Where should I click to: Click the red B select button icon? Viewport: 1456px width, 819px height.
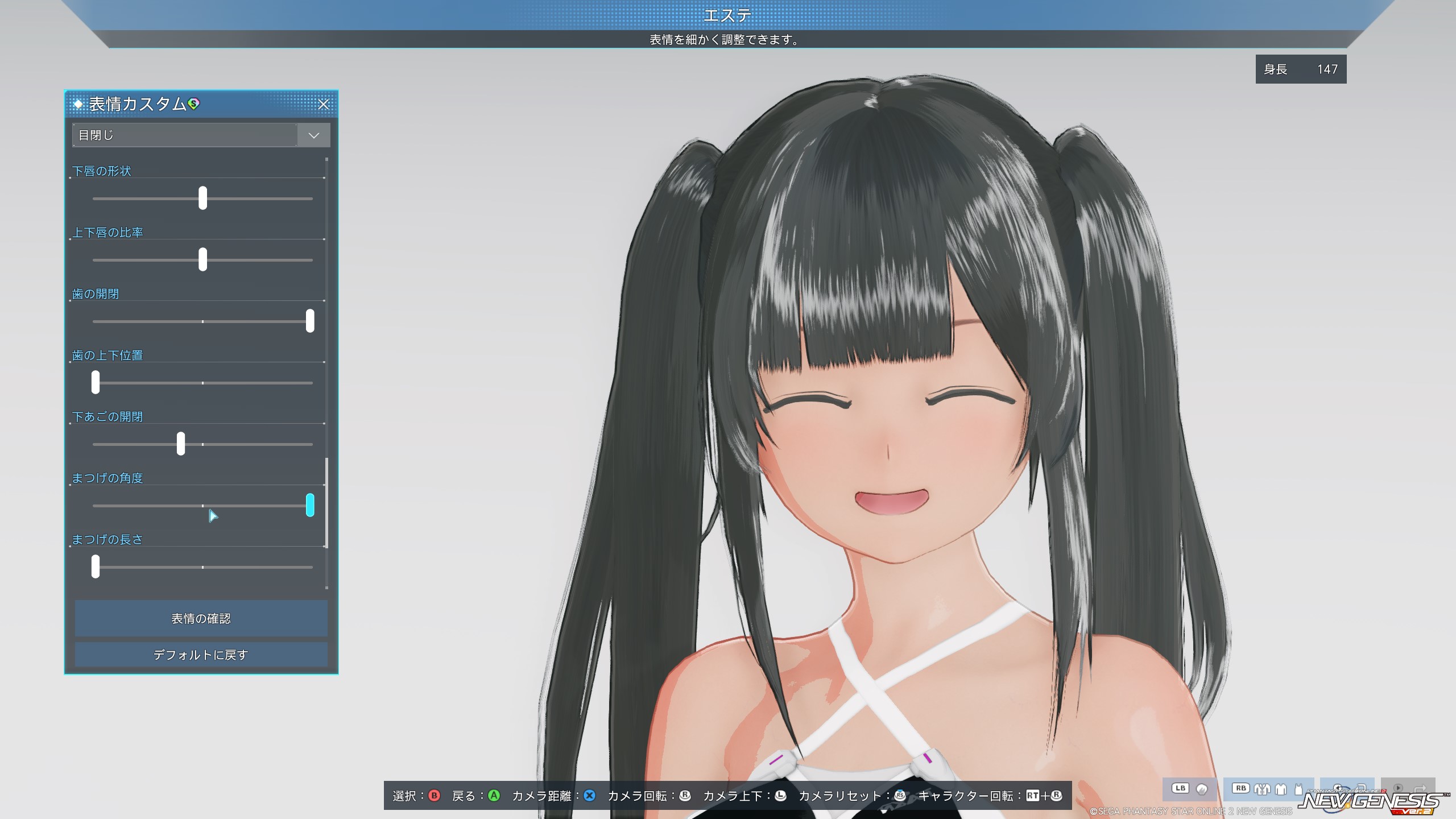(x=435, y=796)
